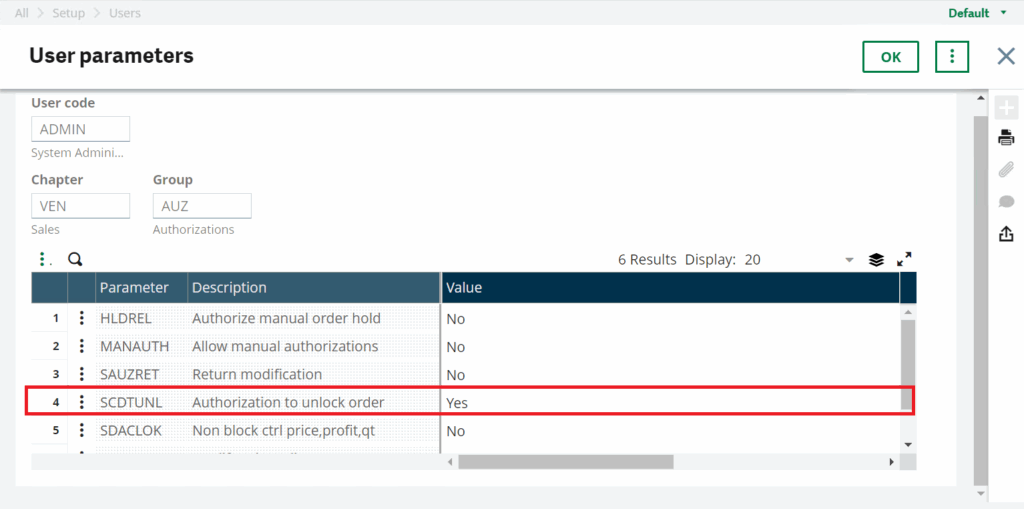Viewport: 1024px width, 509px height.
Task: Click the Chapter VEN input field
Action: pyautogui.click(x=80, y=206)
